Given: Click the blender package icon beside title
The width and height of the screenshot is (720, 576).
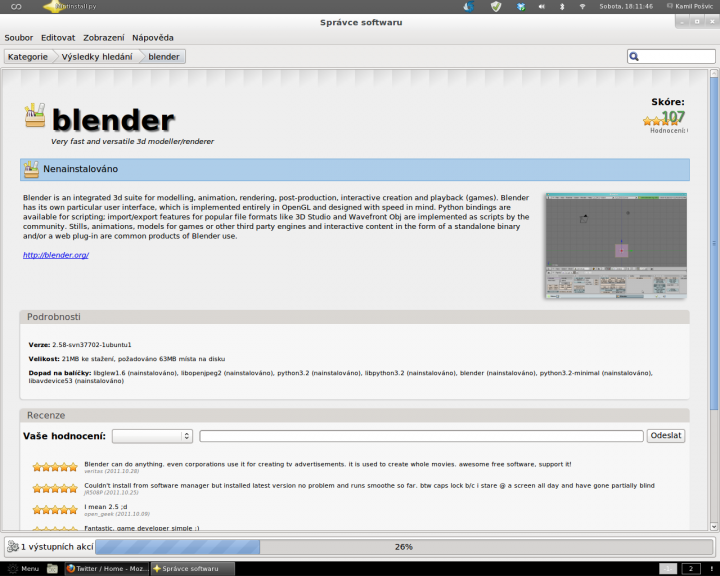Looking at the screenshot, I should [35, 115].
